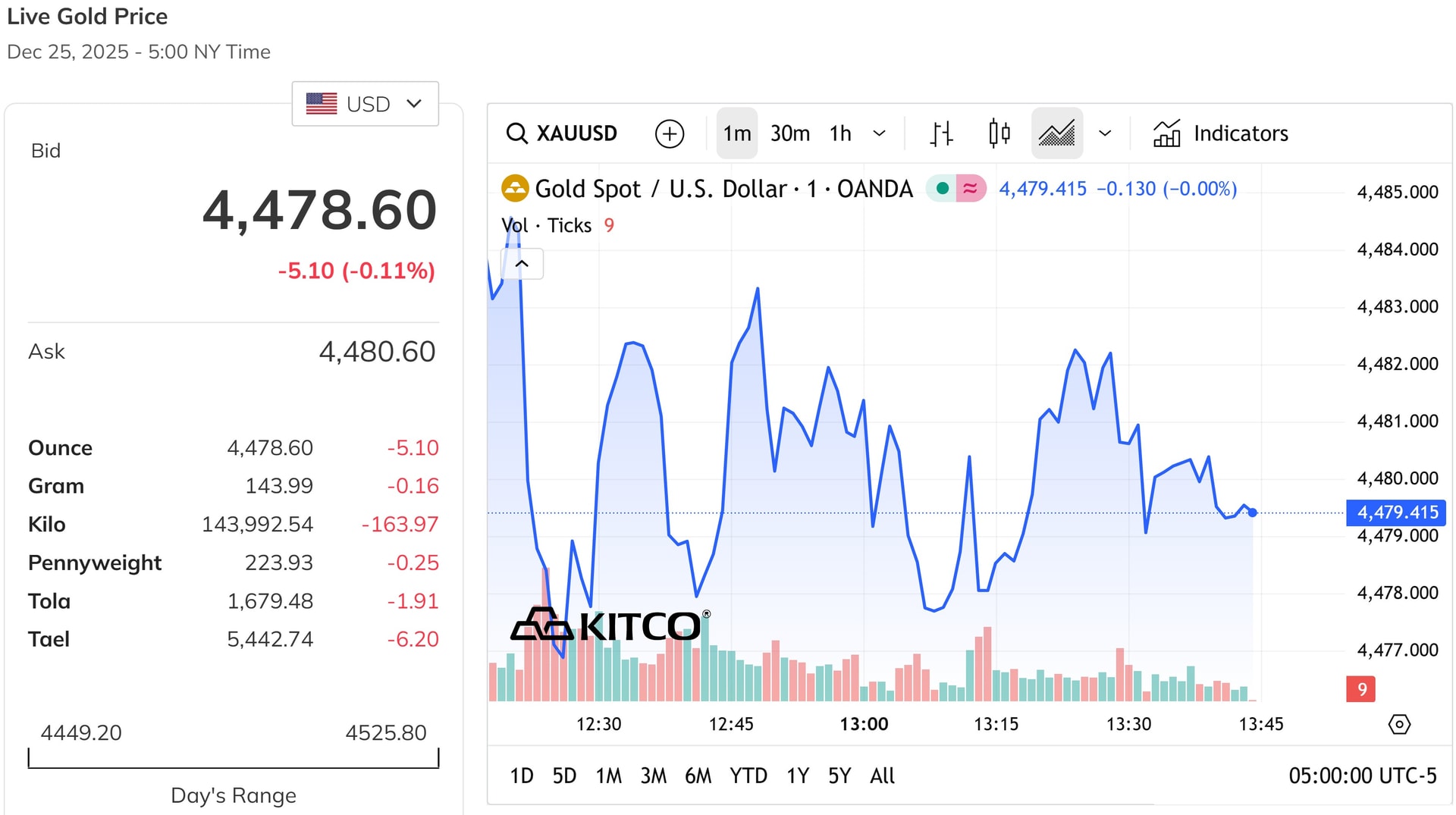
Task: Open the Indicators panel
Action: (x=1218, y=133)
